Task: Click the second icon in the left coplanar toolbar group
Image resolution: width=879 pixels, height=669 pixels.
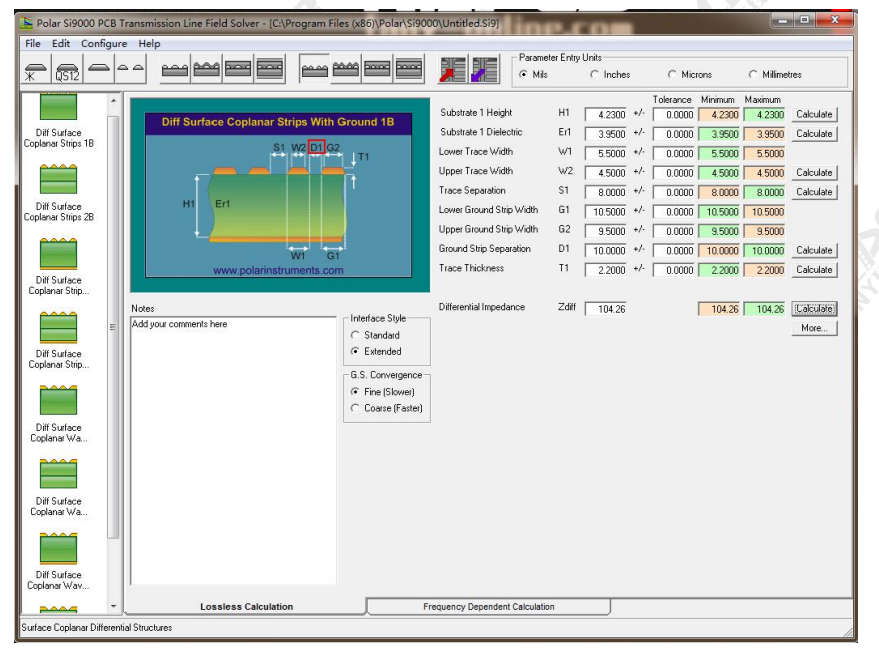Action: tap(206, 70)
